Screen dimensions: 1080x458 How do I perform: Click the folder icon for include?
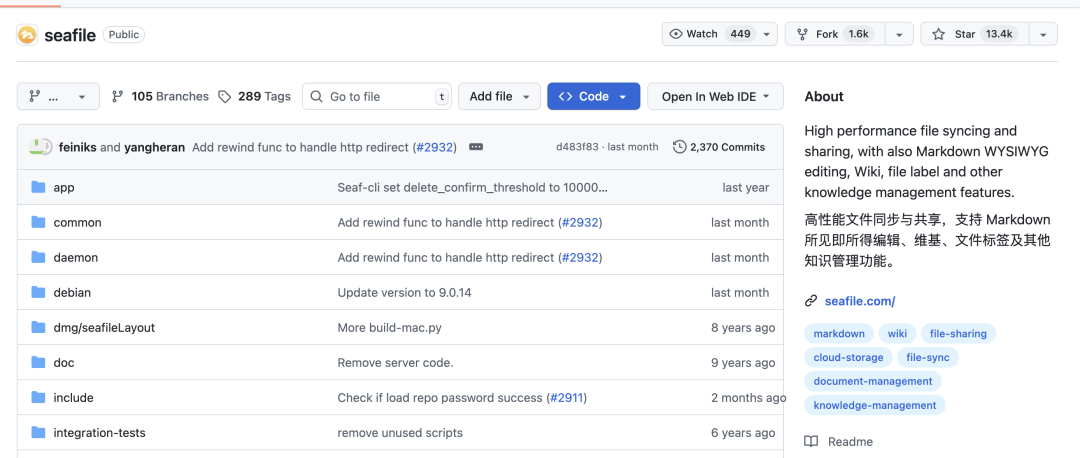point(38,398)
